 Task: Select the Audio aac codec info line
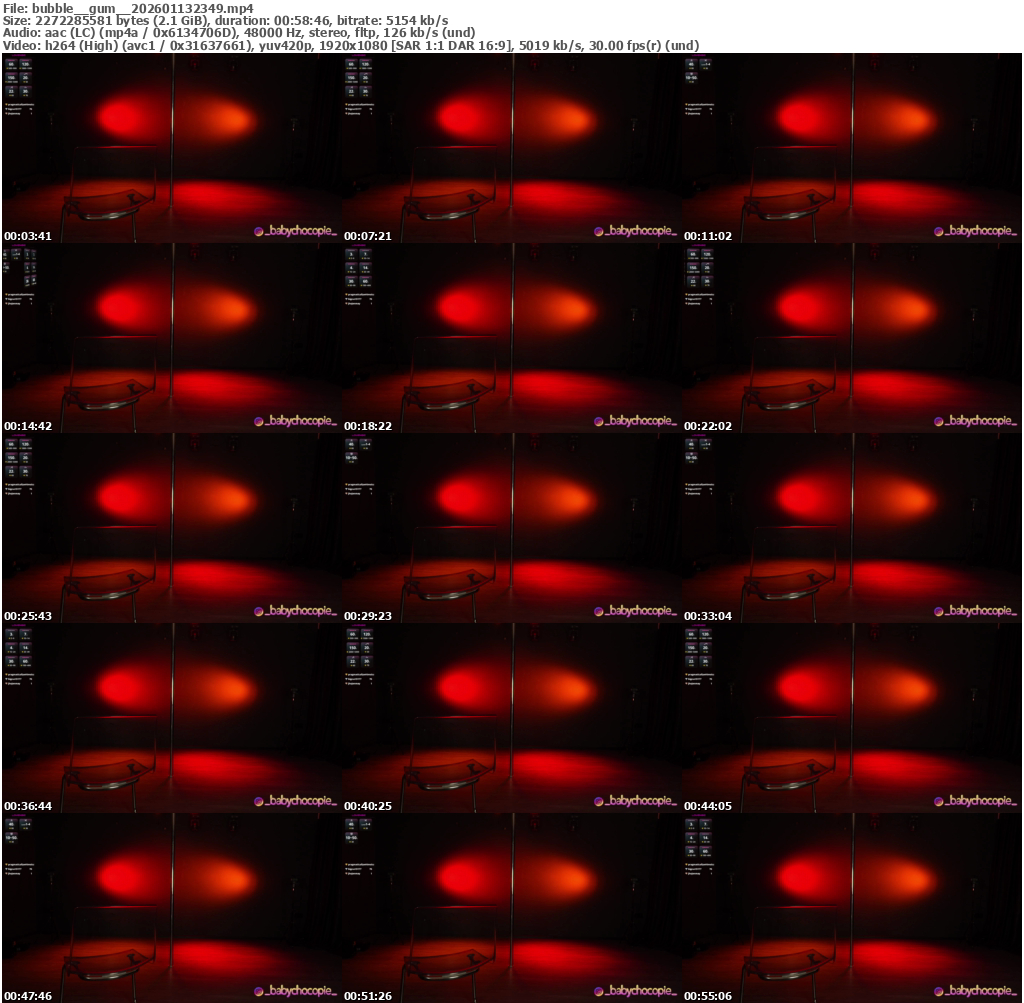point(239,33)
